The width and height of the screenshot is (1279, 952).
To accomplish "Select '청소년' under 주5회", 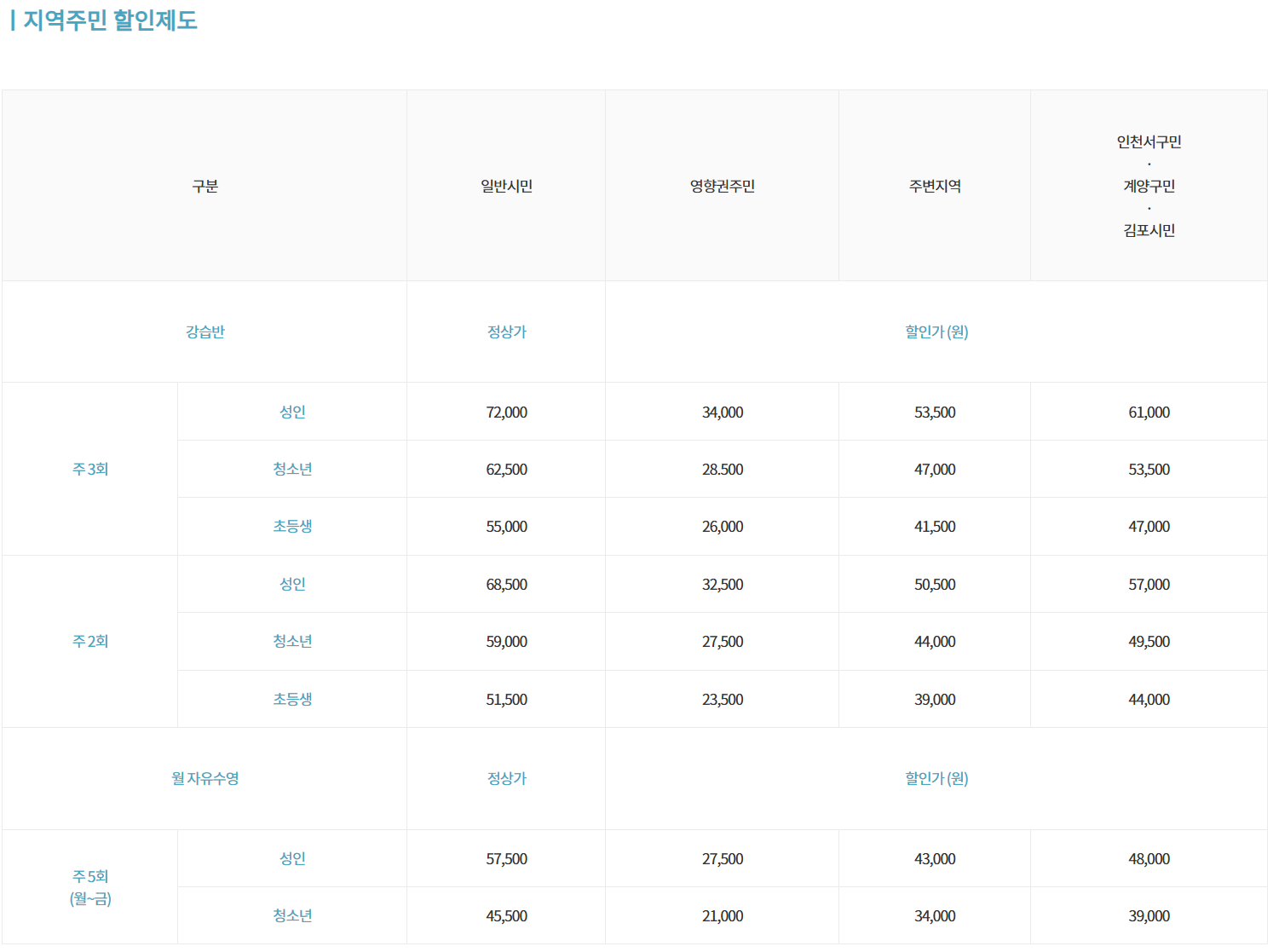I will [292, 915].
